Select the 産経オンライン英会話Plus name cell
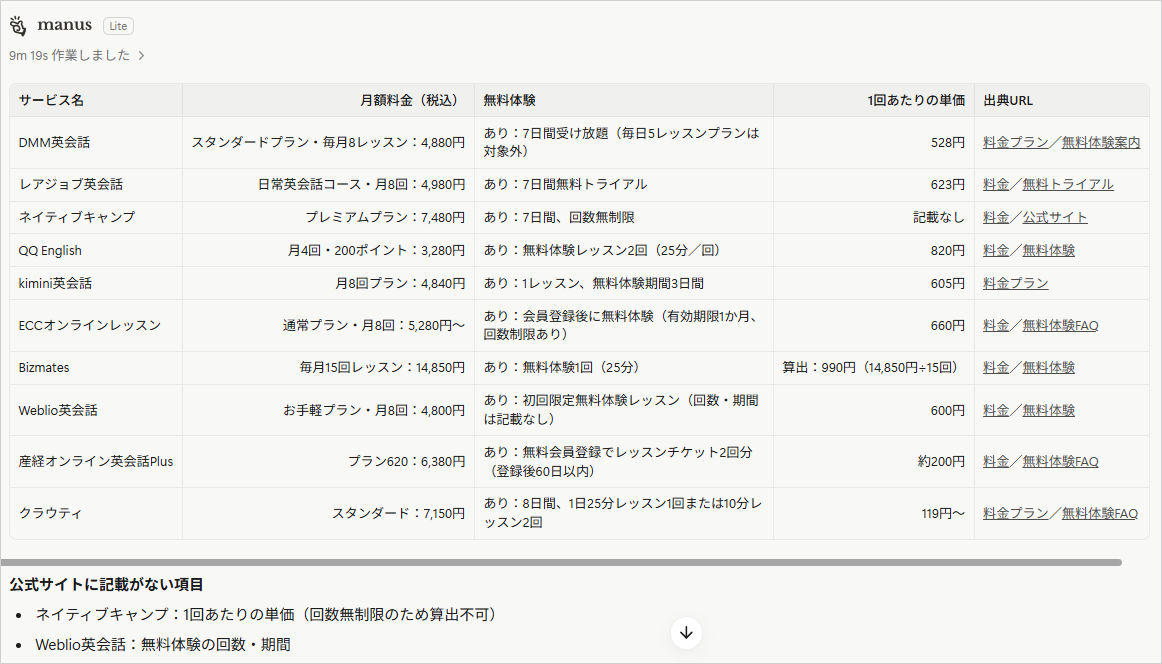The width and height of the screenshot is (1162, 664). tap(96, 462)
